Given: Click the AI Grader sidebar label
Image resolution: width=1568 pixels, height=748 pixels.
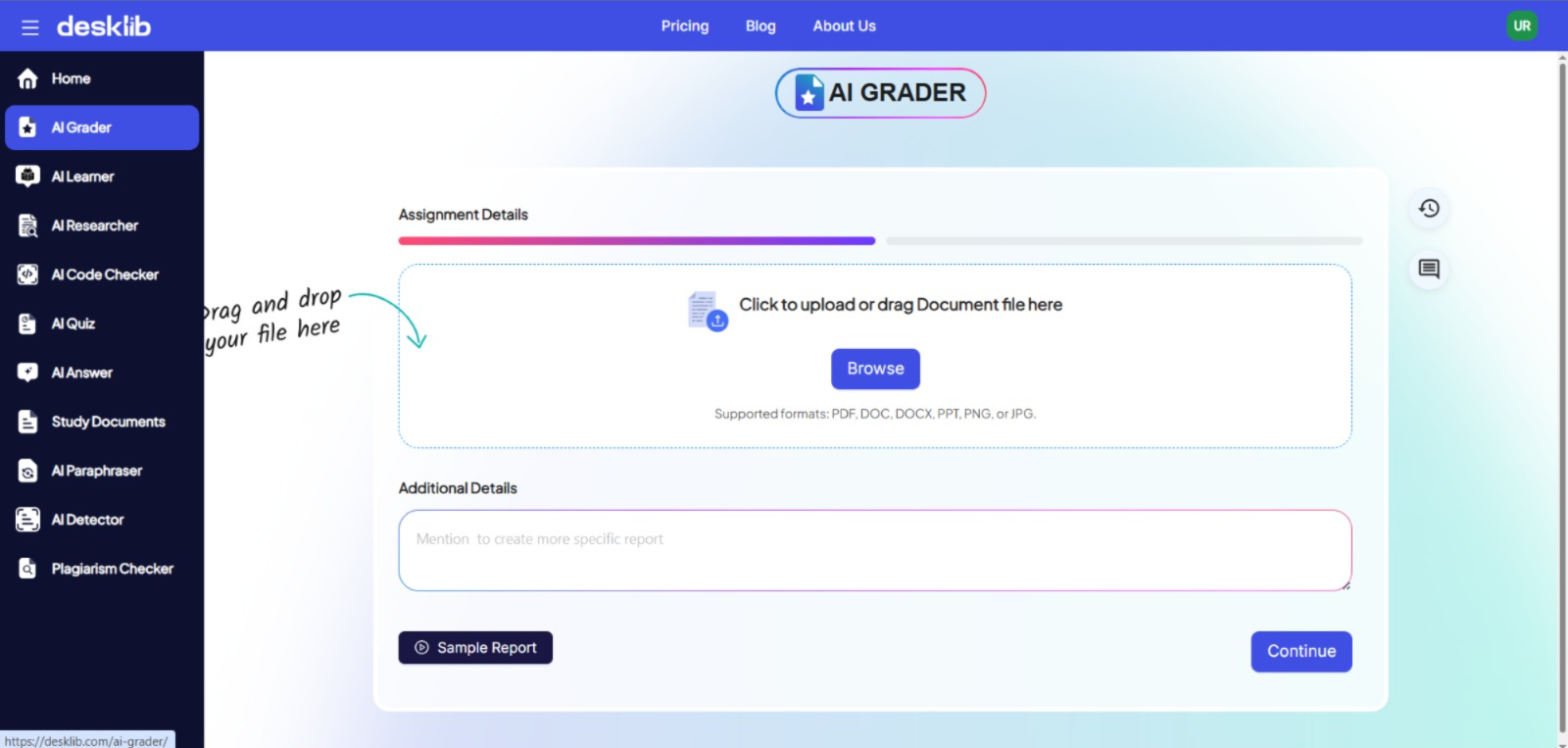Looking at the screenshot, I should [81, 127].
